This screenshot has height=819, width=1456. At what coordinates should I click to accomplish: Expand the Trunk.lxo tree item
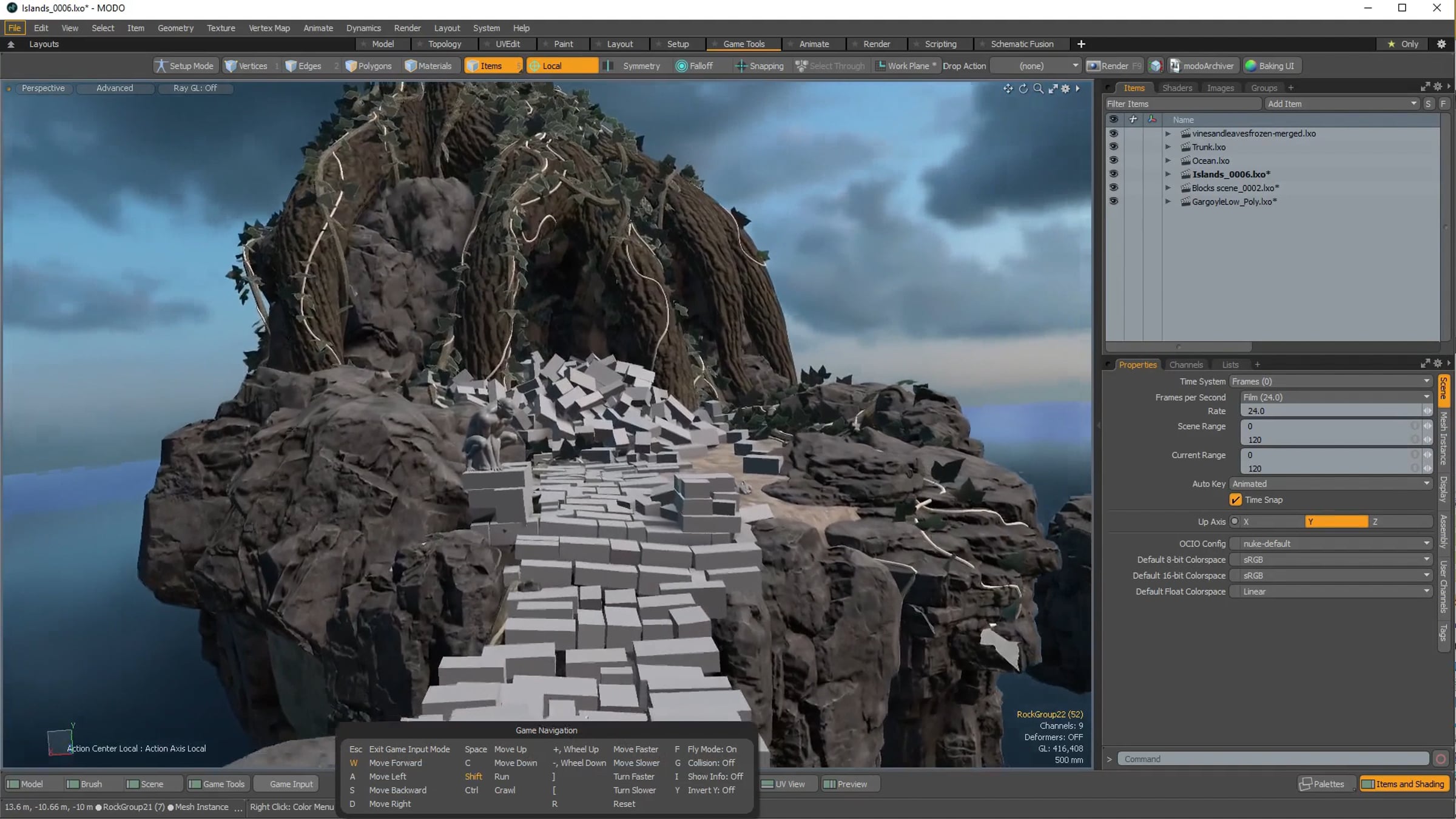point(1168,147)
